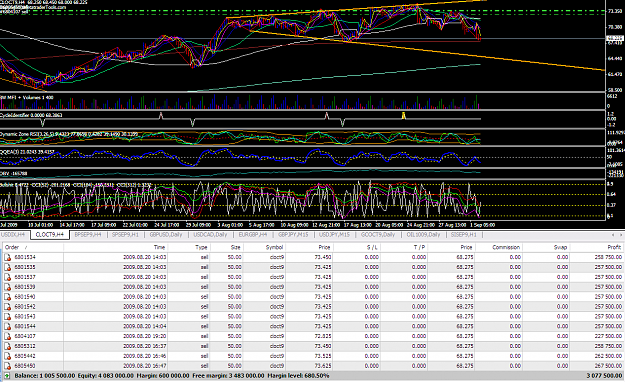Sort orders by the Swap column header
This screenshot has height=382, width=625.
point(546,247)
